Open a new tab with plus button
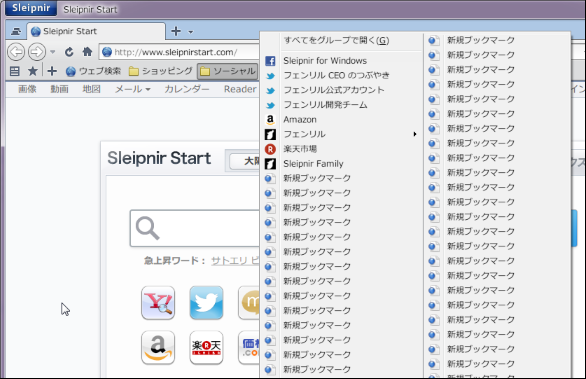Screen dimensions: 586x379 [176, 31]
